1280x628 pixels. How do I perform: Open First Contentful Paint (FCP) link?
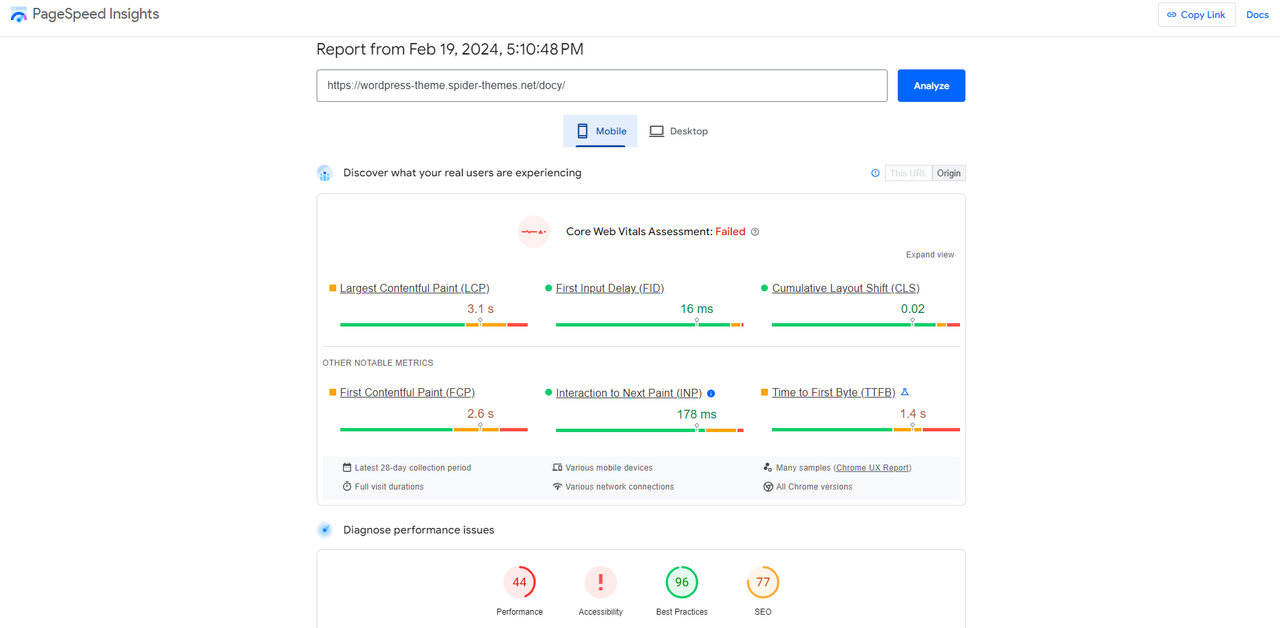click(407, 393)
